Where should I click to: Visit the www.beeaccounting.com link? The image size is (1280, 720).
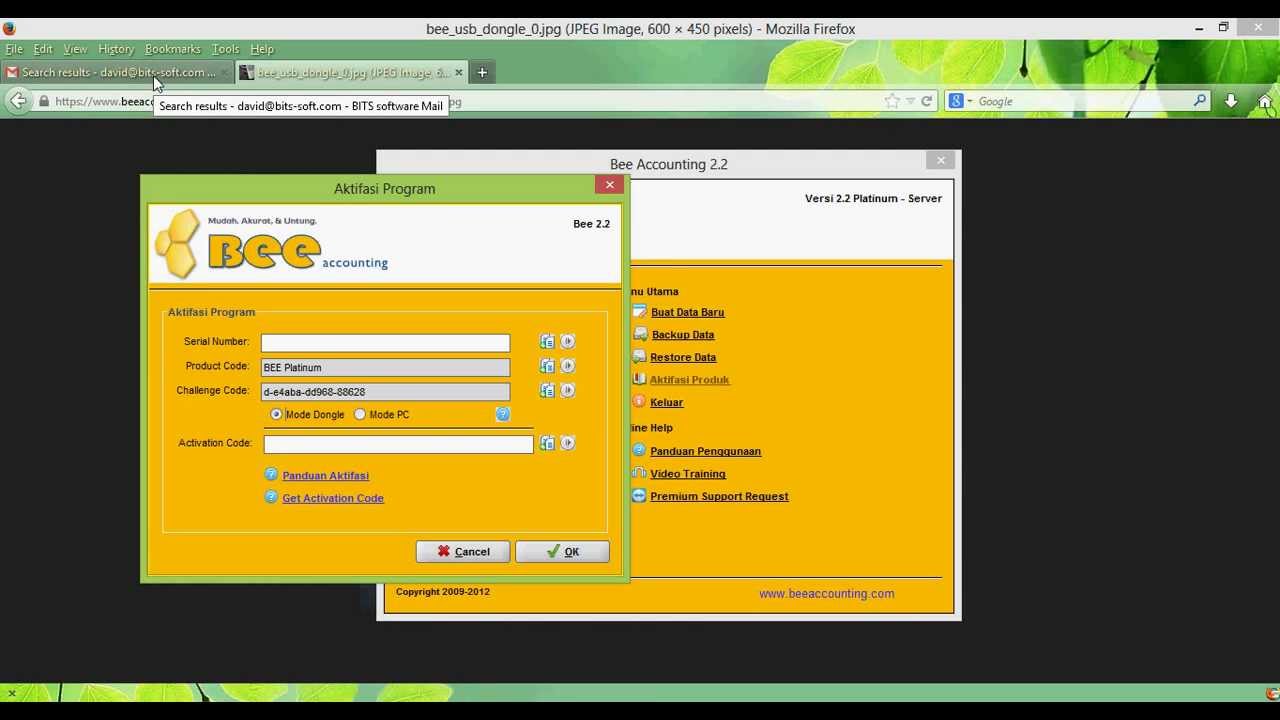(826, 594)
